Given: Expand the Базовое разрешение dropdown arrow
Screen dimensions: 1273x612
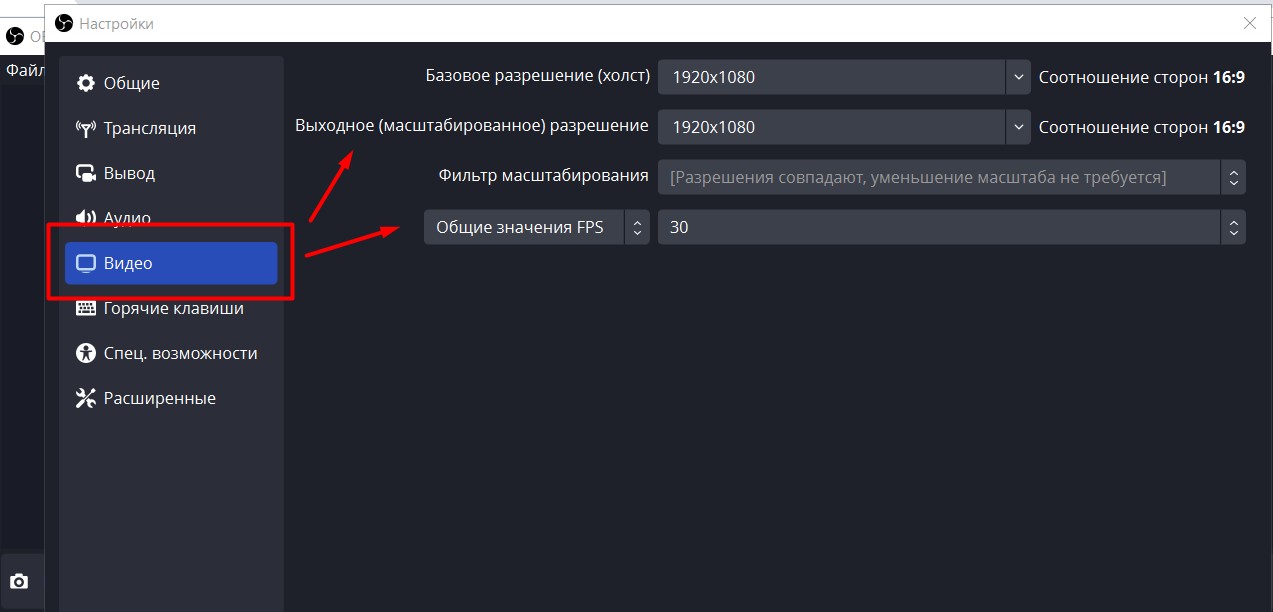Looking at the screenshot, I should [x=1018, y=77].
